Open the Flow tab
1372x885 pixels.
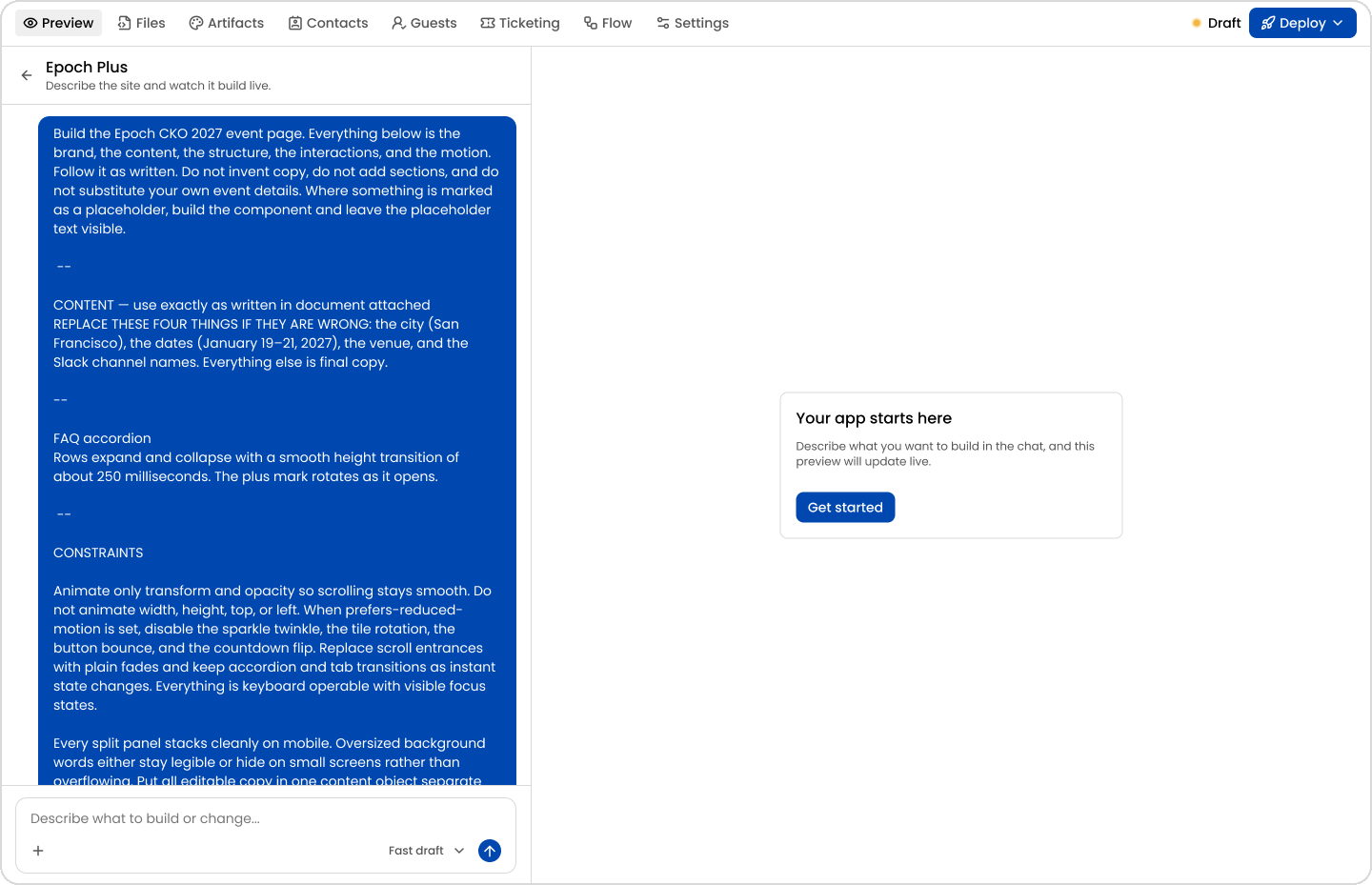608,23
